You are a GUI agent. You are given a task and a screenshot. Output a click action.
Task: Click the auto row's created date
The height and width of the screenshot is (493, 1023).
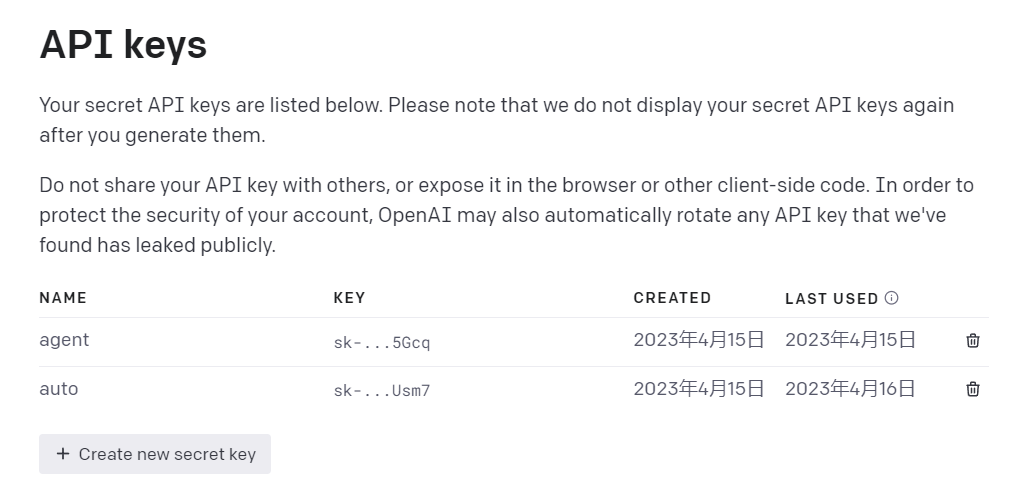(698, 388)
